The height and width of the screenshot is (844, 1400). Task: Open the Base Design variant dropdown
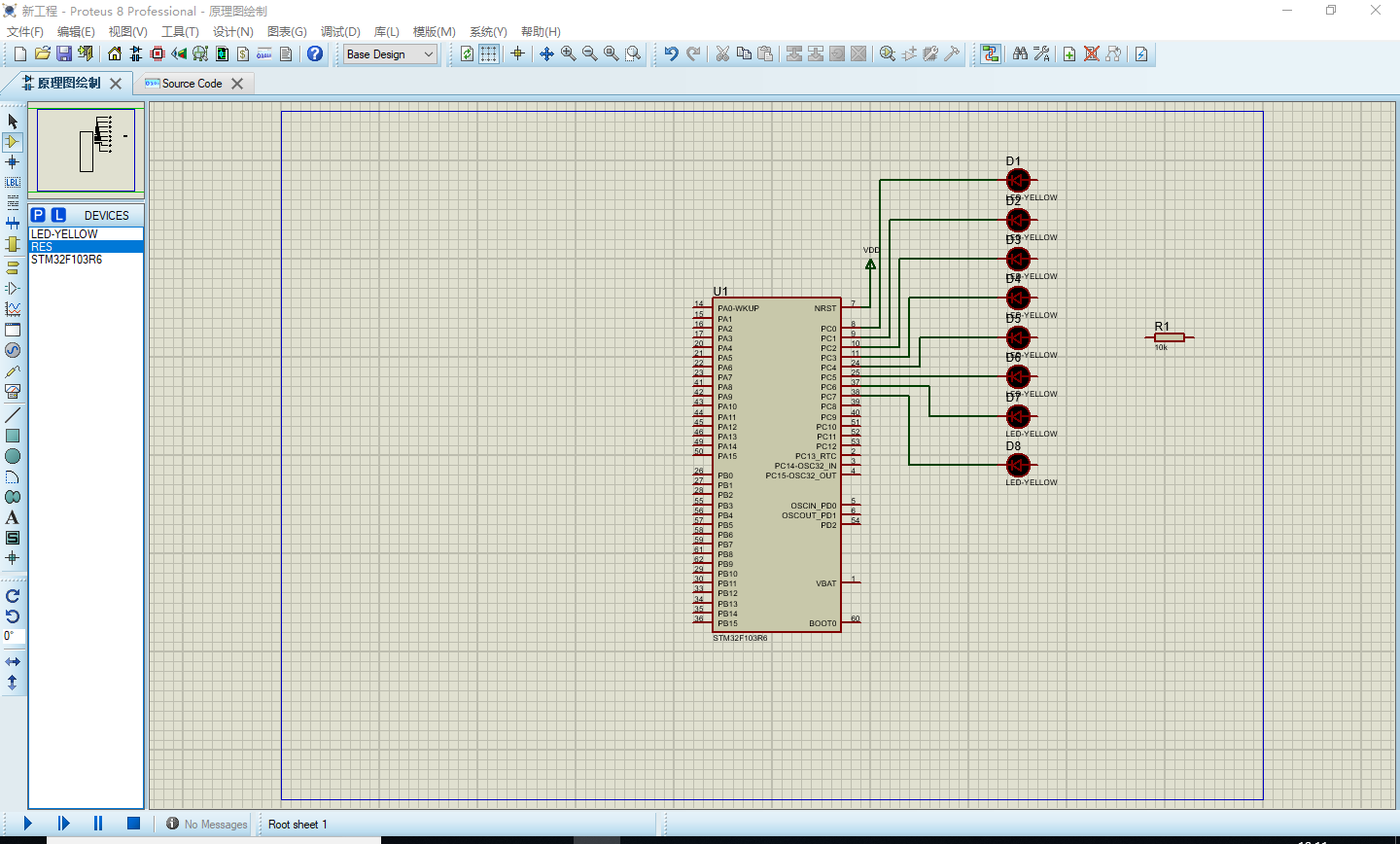(391, 54)
